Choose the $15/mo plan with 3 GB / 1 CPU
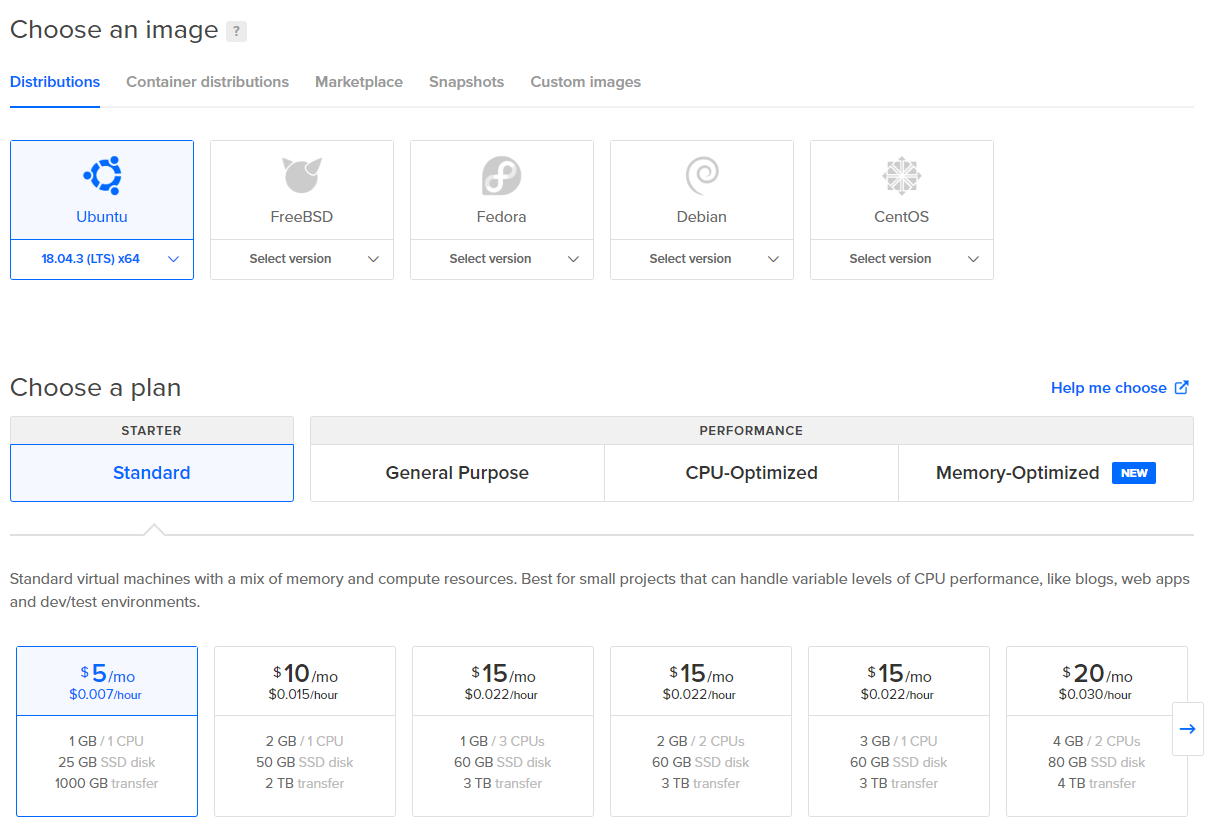This screenshot has width=1214, height=834. pos(899,731)
